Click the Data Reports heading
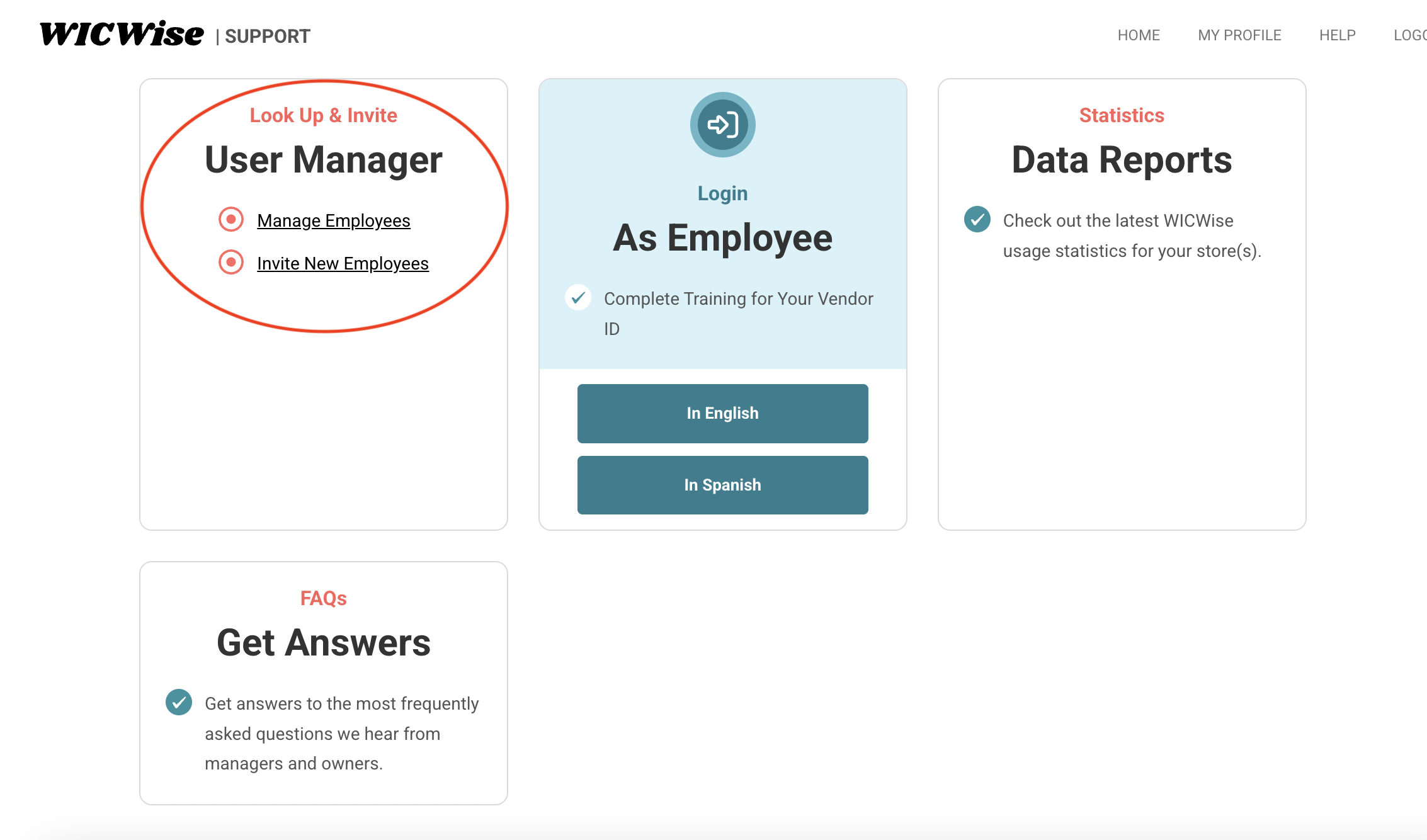This screenshot has height=840, width=1427. pos(1122,159)
